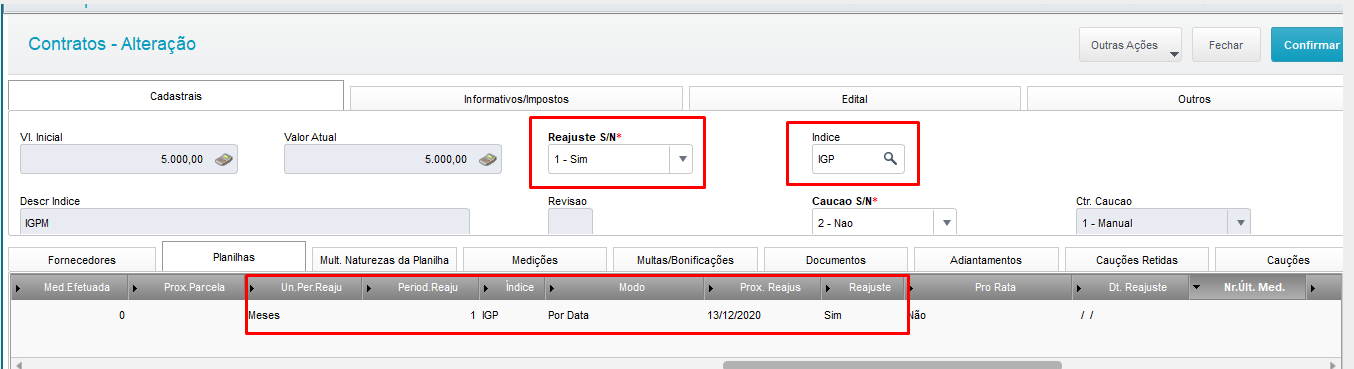
Task: Click the Vl. Inicial value field
Action: (x=129, y=159)
